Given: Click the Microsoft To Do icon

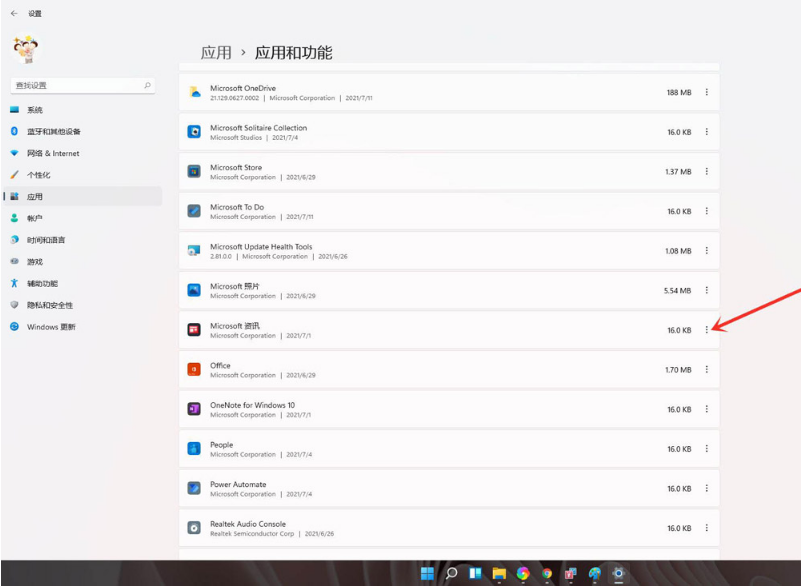Looking at the screenshot, I should click(194, 211).
